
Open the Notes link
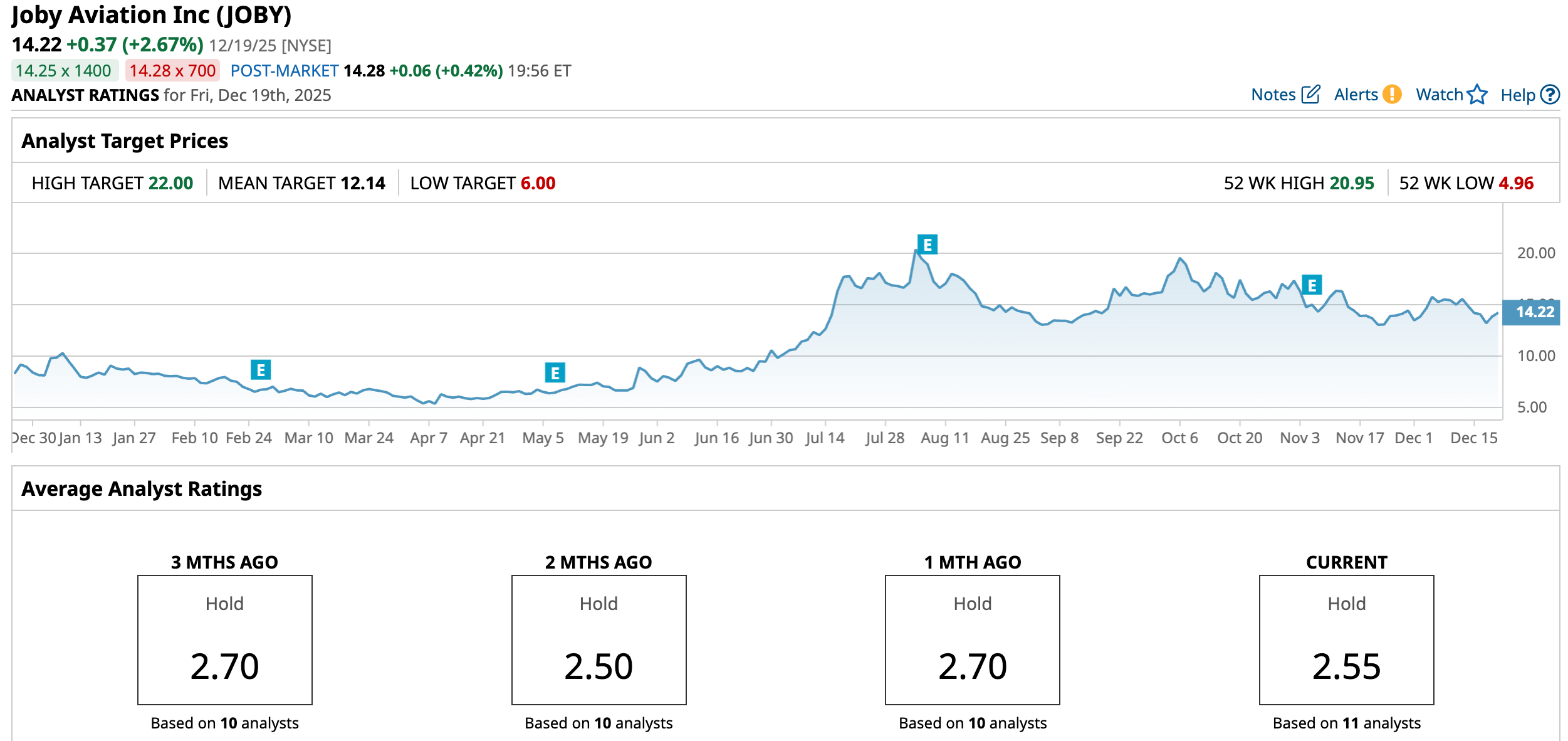pos(1273,95)
